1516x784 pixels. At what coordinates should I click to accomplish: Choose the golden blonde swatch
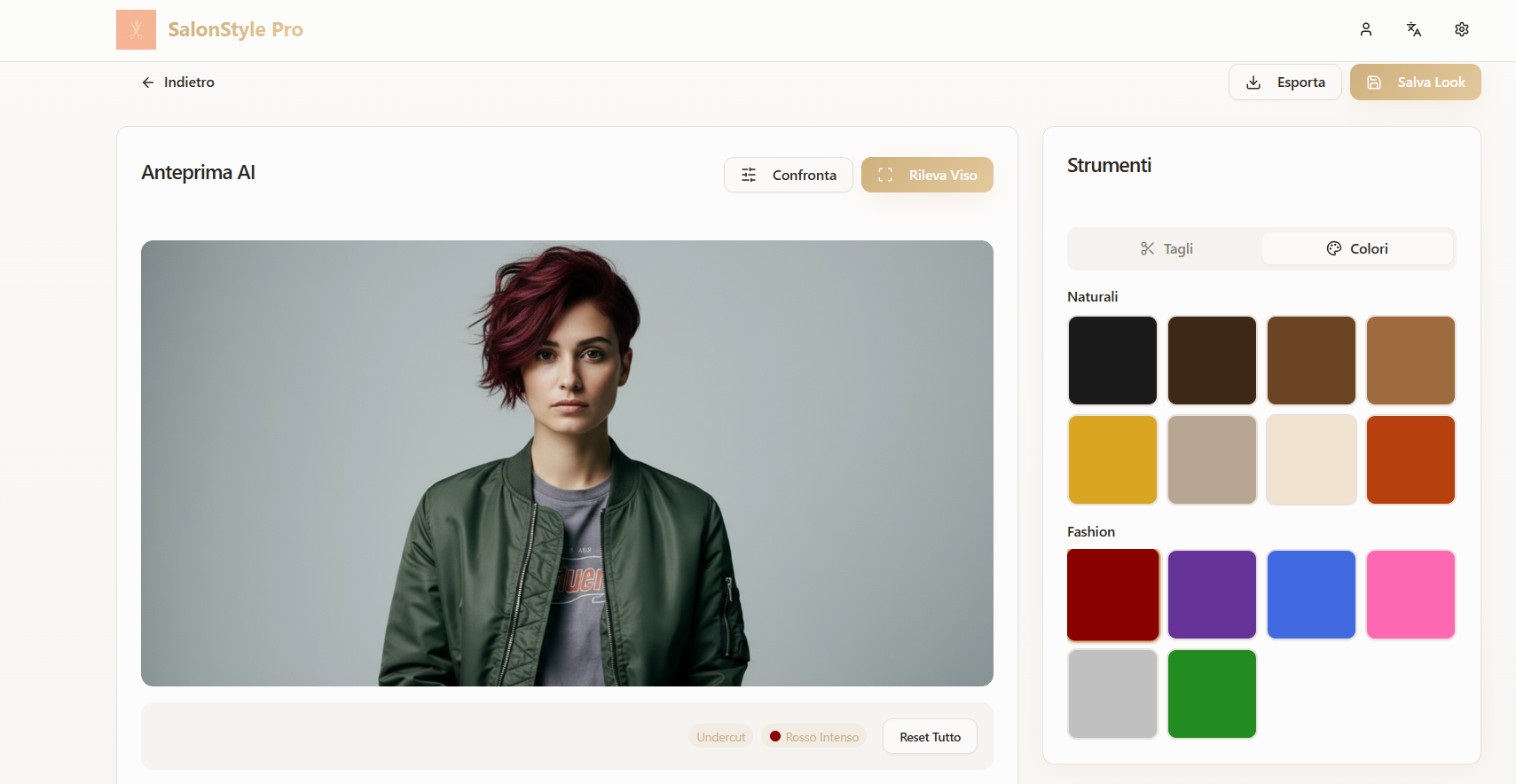click(x=1112, y=459)
